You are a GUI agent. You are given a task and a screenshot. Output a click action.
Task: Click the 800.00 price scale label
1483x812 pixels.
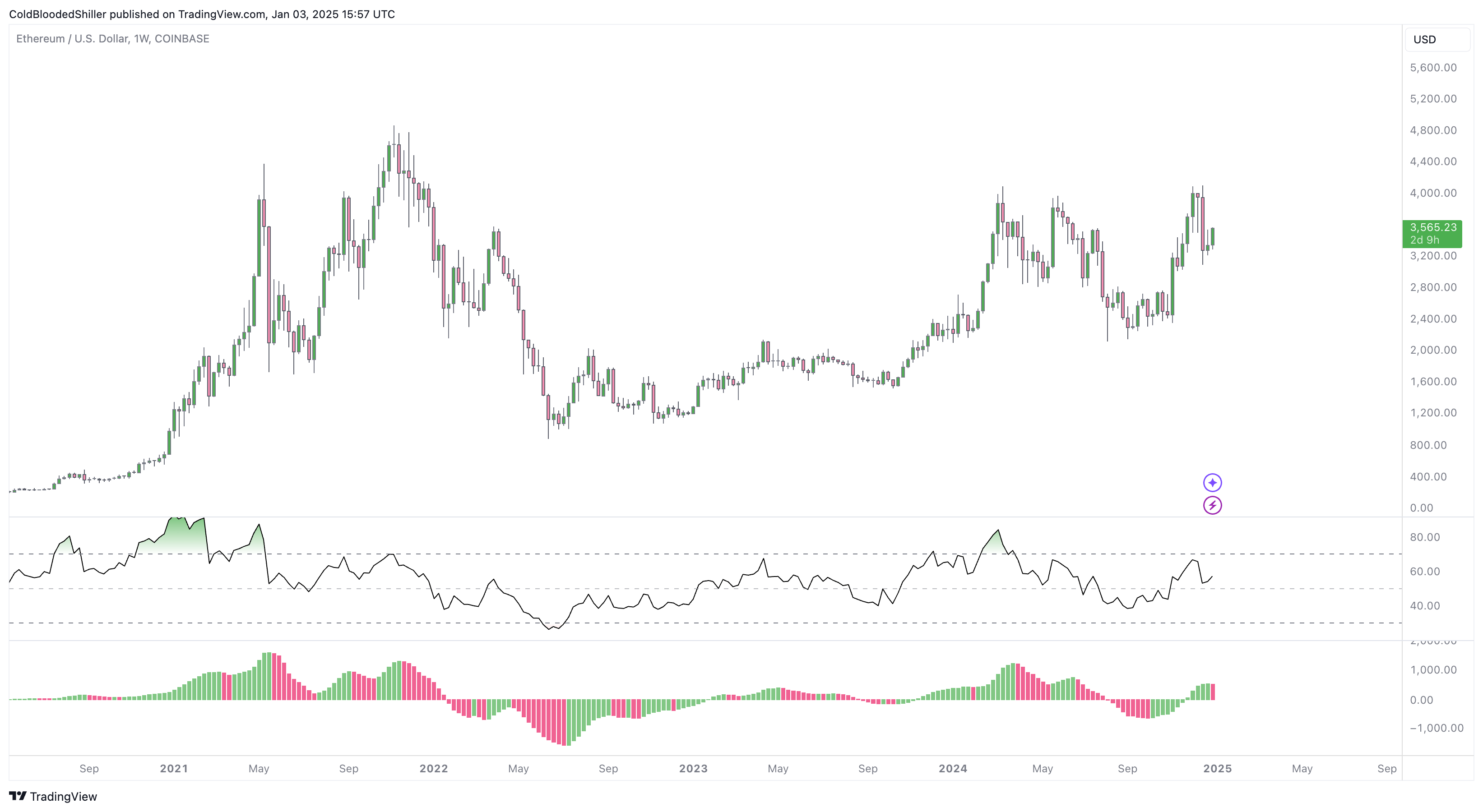tap(1428, 445)
